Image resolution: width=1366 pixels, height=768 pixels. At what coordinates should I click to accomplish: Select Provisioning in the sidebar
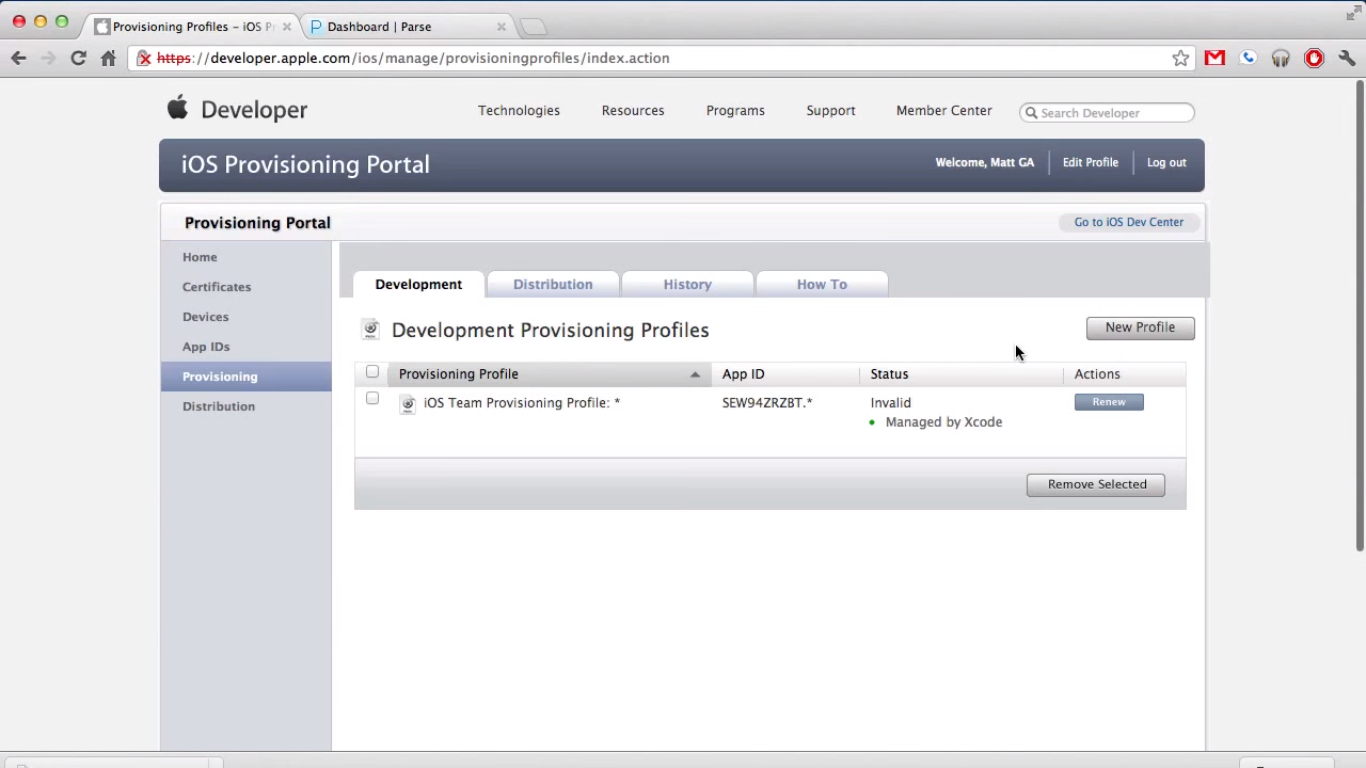tap(246, 377)
